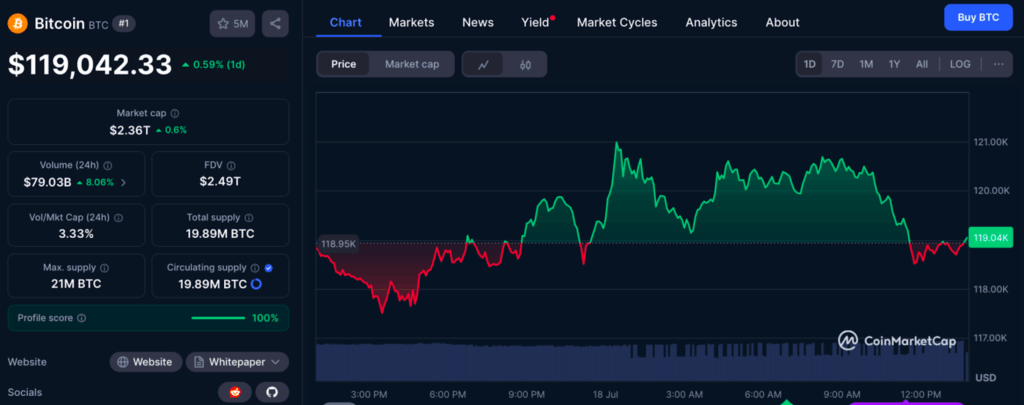This screenshot has height=405, width=1024.
Task: Open the share button
Action: pyautogui.click(x=276, y=24)
